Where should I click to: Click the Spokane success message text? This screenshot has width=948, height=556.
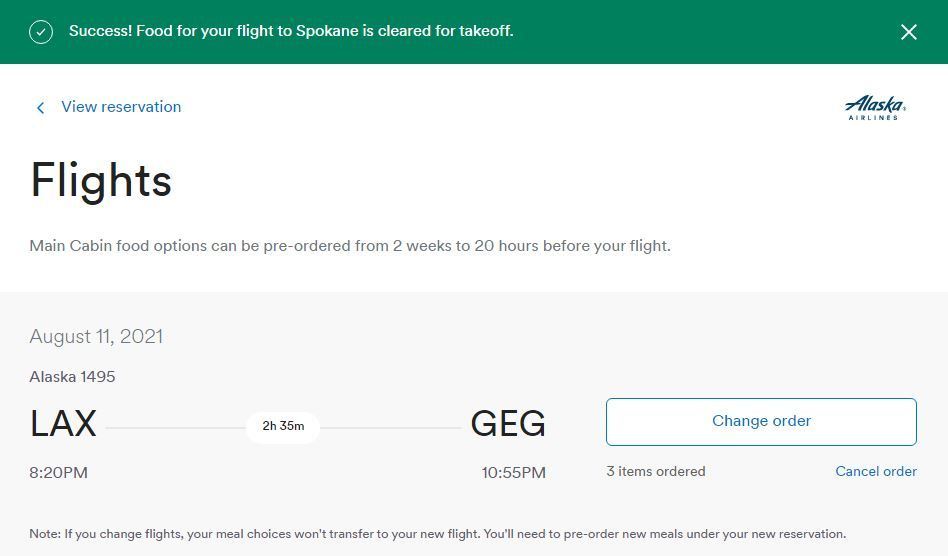point(291,31)
